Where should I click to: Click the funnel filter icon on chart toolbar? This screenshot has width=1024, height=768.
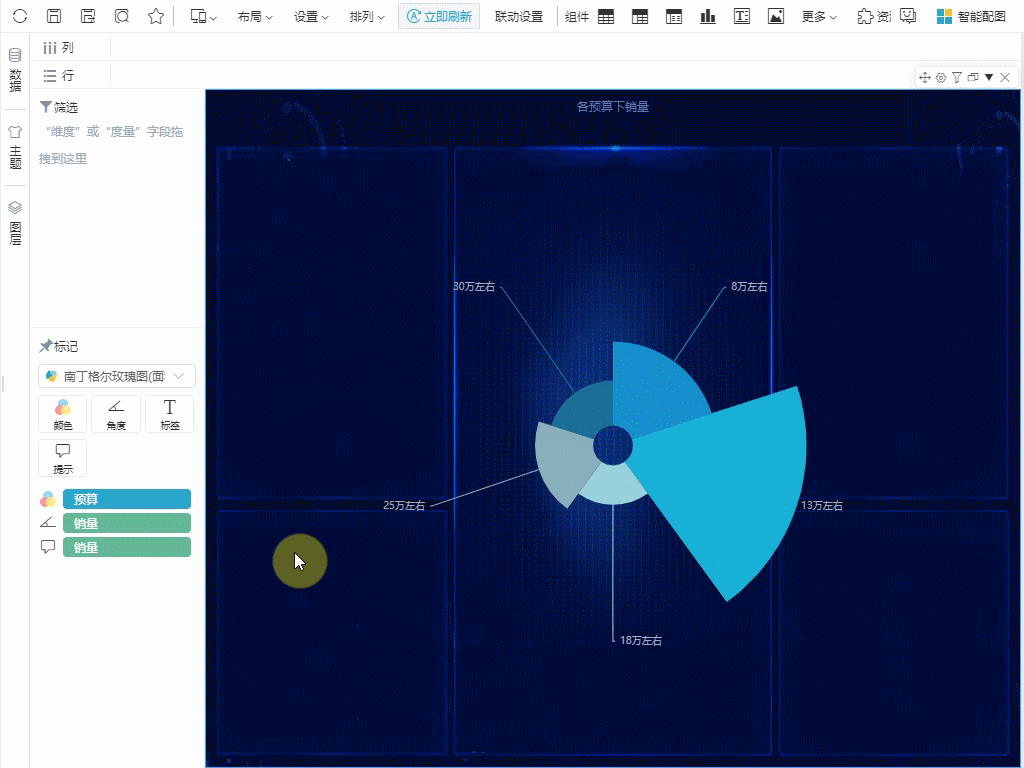coord(956,77)
